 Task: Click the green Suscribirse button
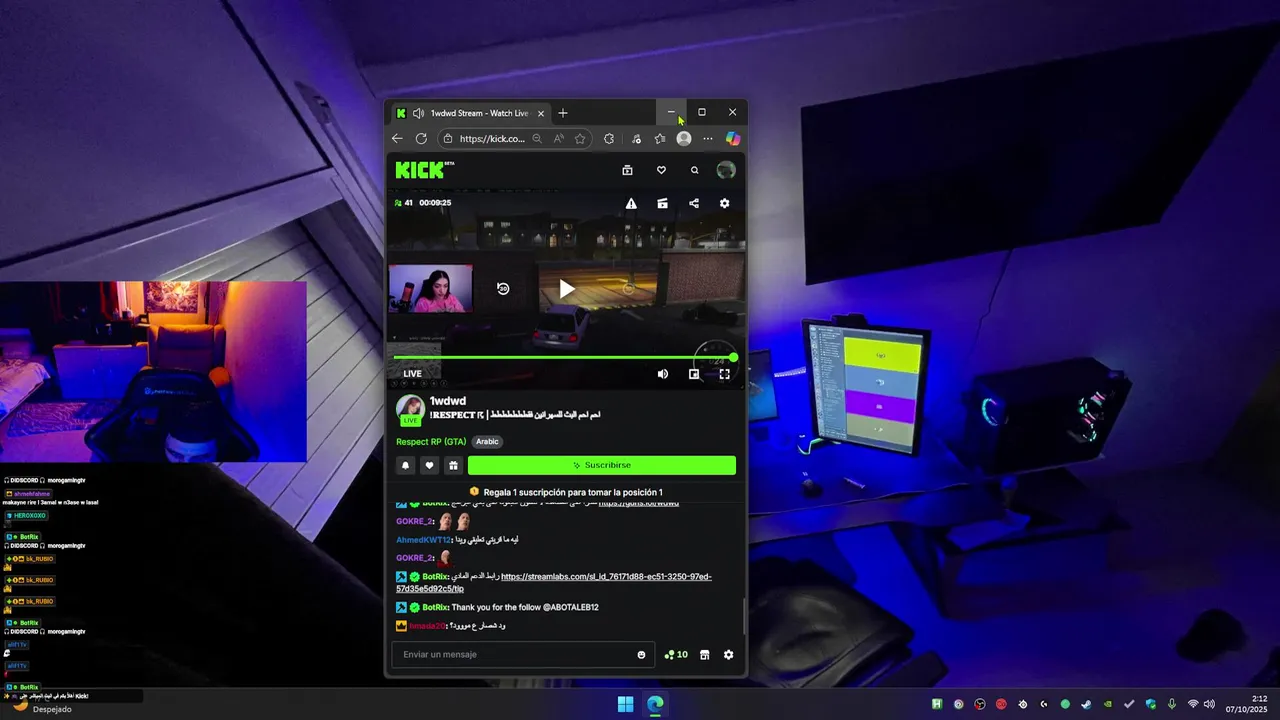coord(602,465)
